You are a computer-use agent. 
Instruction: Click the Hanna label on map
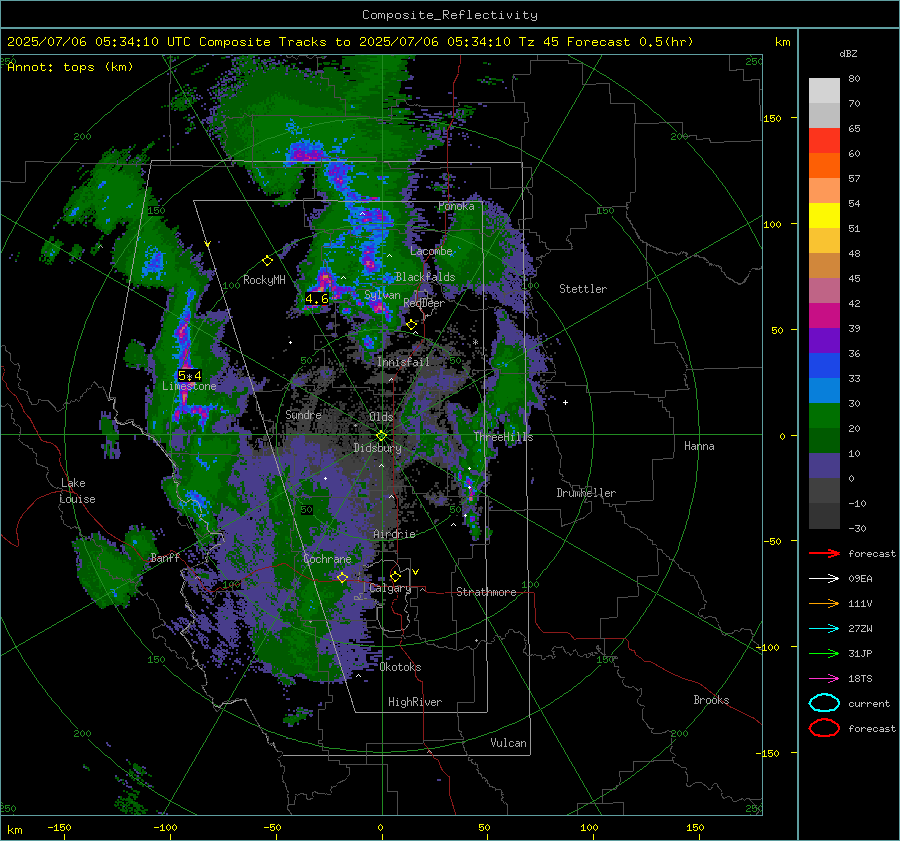pyautogui.click(x=699, y=446)
